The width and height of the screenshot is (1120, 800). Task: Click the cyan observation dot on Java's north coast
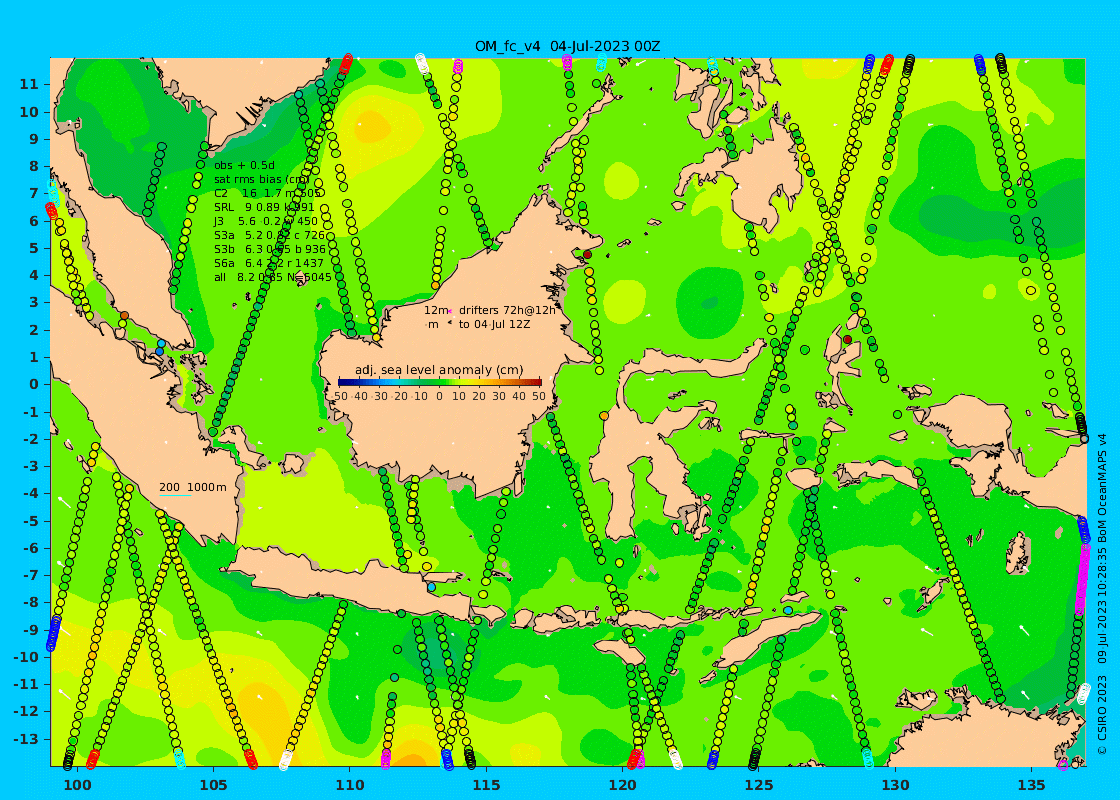(431, 587)
